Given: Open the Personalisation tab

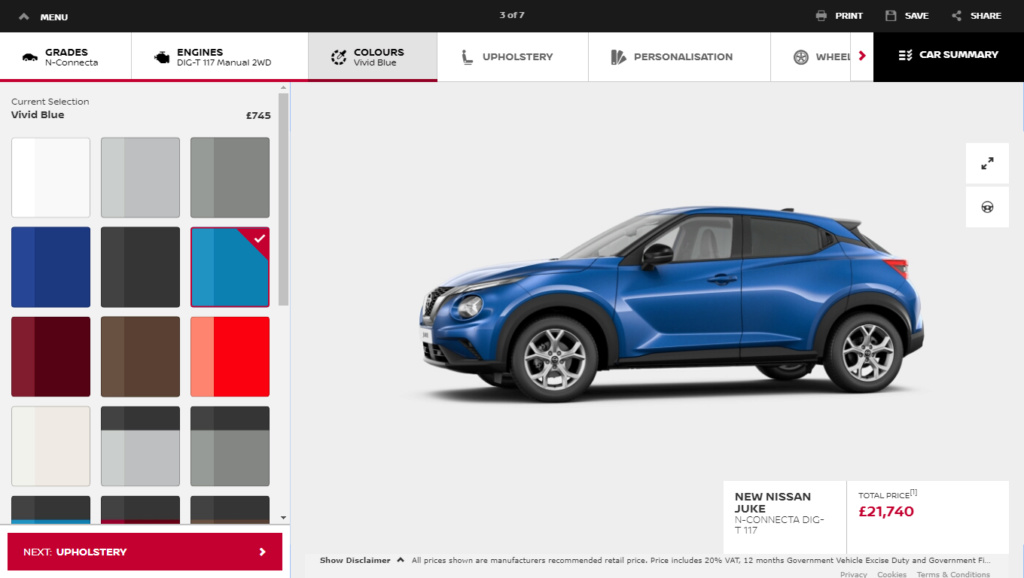Looking at the screenshot, I should click(679, 57).
